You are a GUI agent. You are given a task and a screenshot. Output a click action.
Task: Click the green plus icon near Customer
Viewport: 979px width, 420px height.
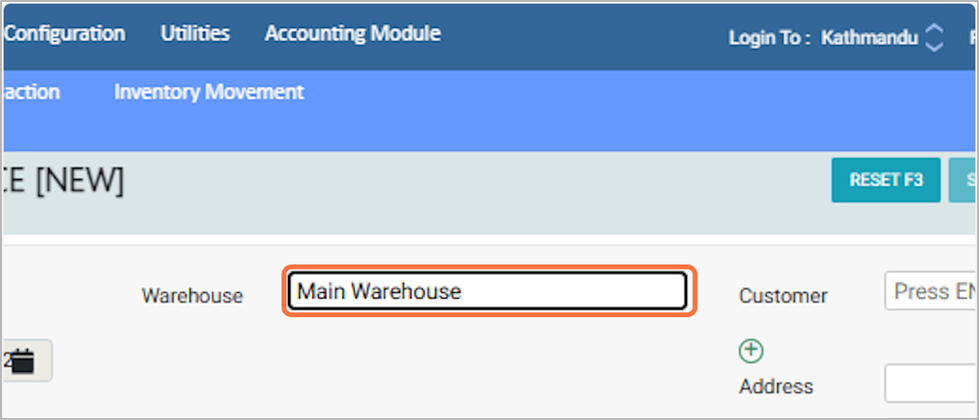[x=751, y=350]
